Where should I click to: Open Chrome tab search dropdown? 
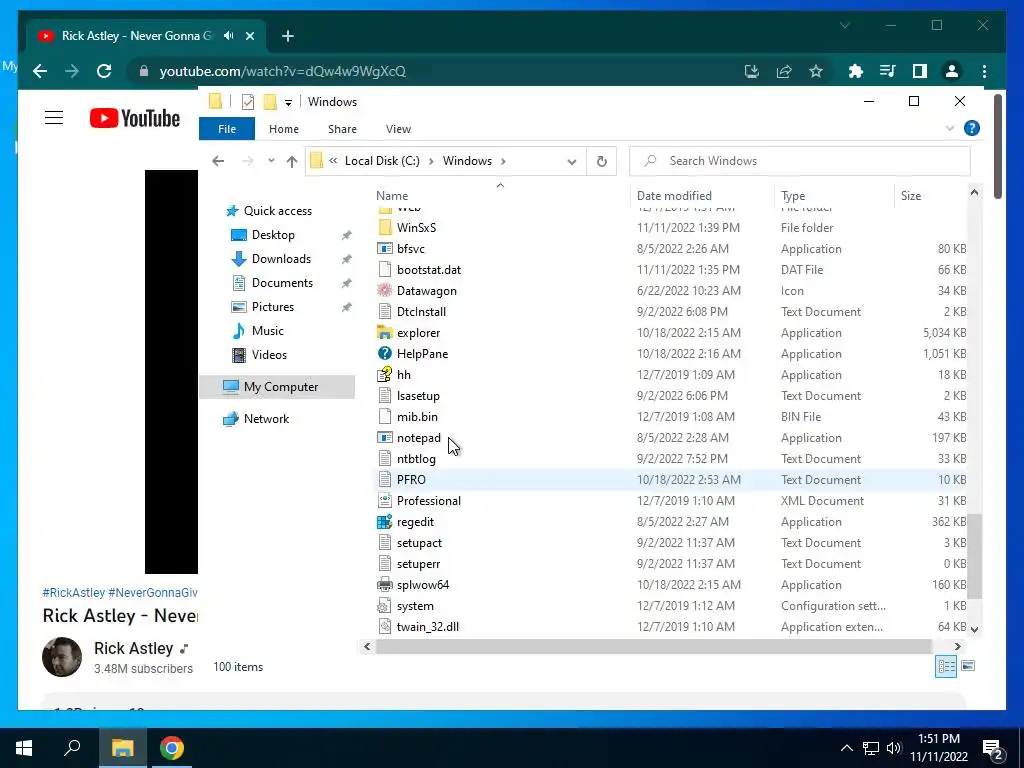coord(844,25)
